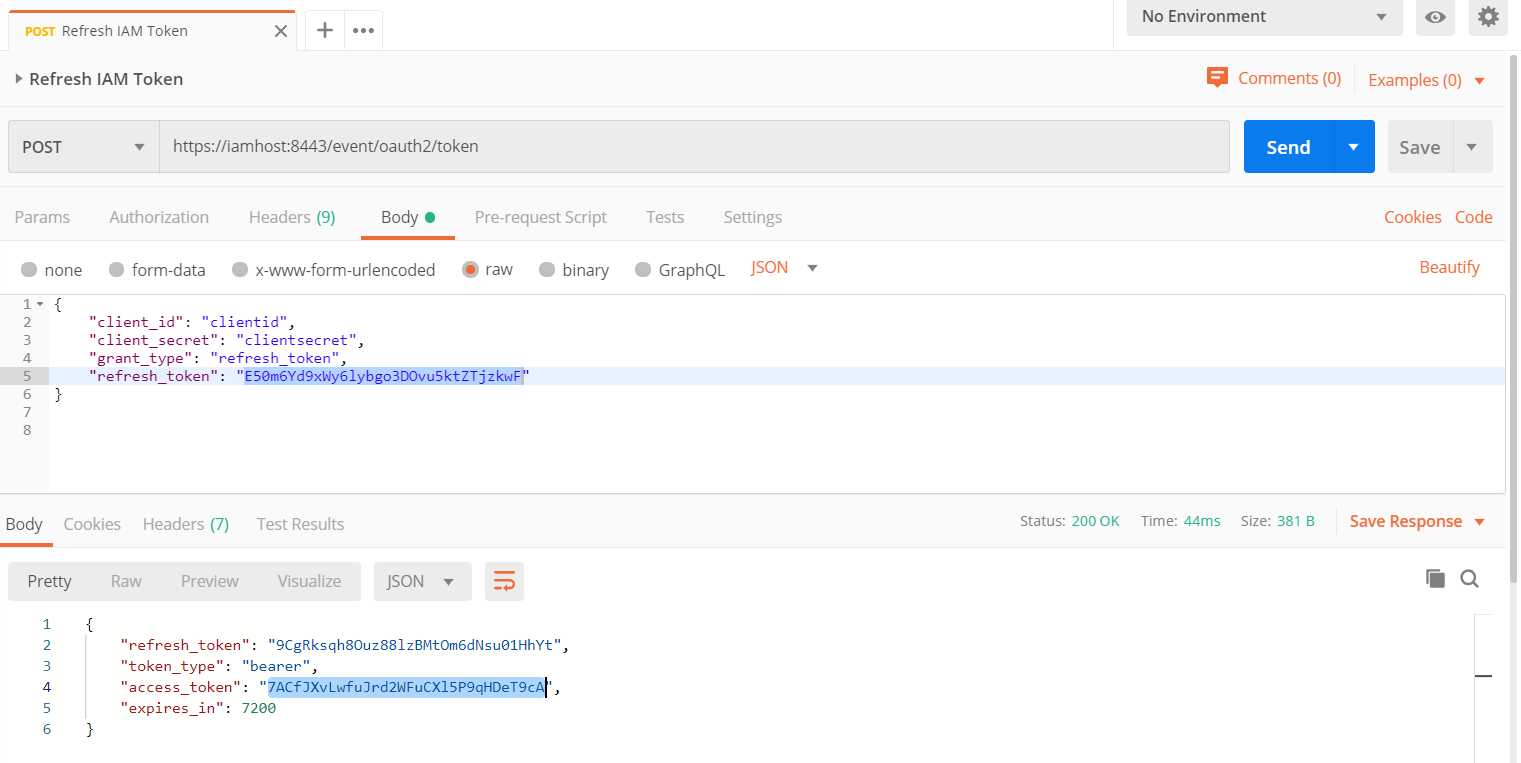Screen dimensions: 1521x763
Task: Open the POST method dropdown
Action: (84, 147)
